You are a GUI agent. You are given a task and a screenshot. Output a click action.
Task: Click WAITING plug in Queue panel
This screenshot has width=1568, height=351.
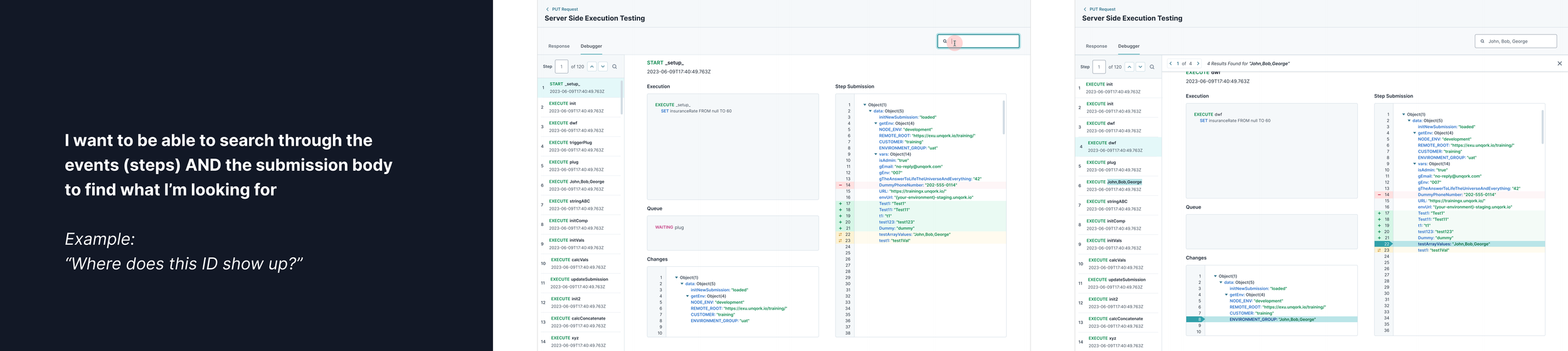click(x=669, y=227)
